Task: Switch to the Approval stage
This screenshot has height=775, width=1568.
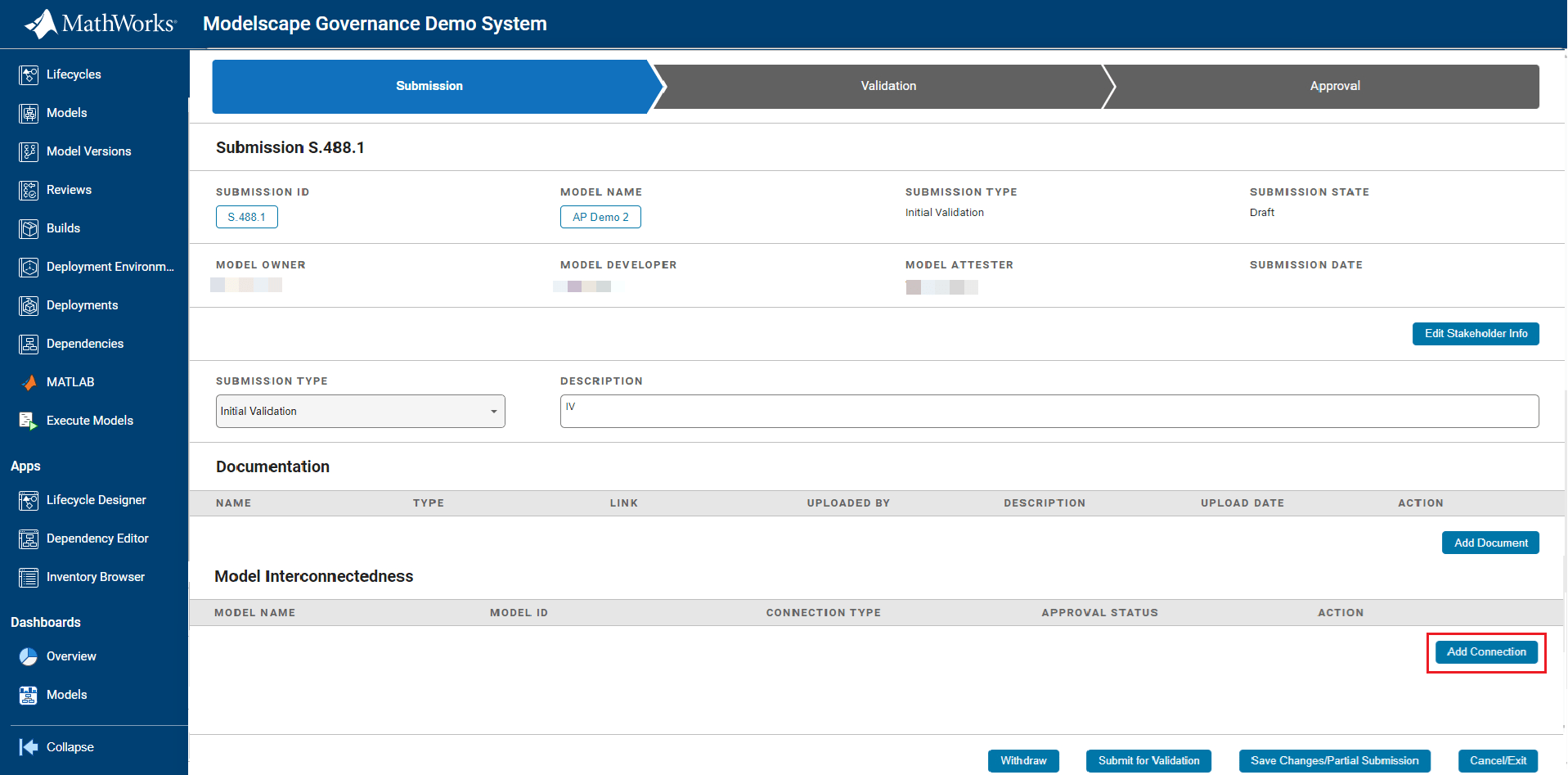Action: [x=1334, y=85]
